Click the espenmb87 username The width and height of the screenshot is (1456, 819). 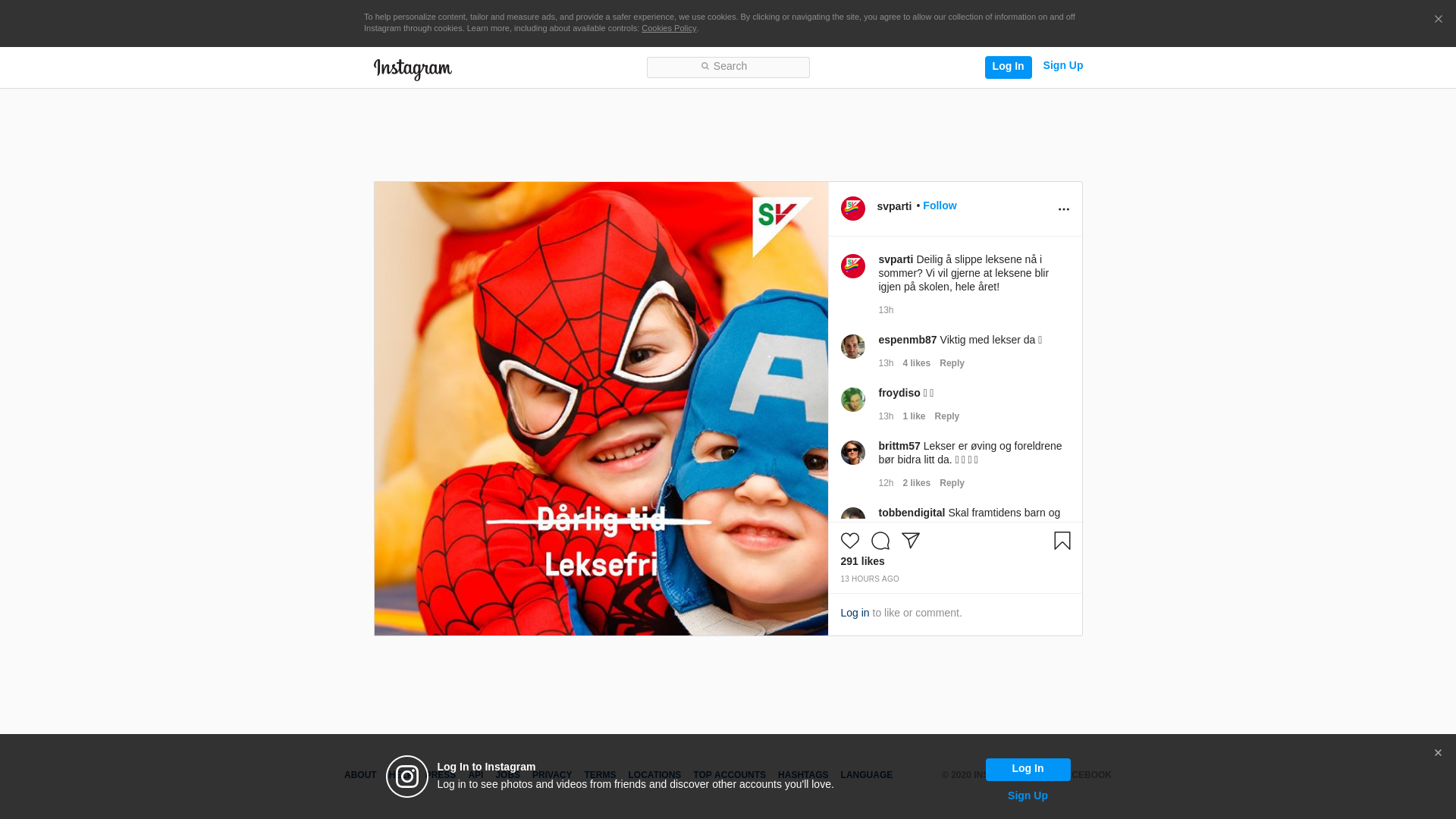(907, 340)
